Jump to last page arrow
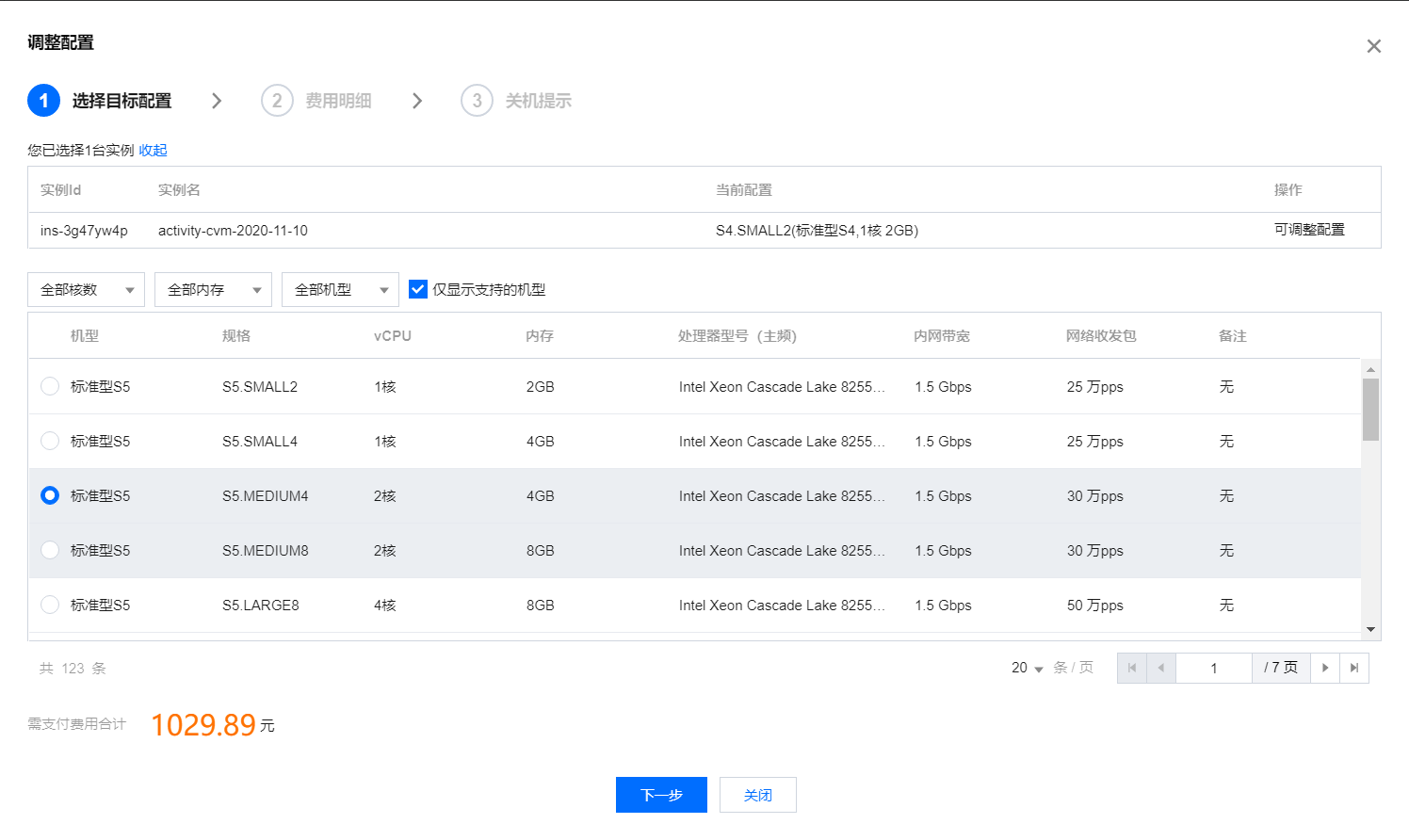Screen dimensions: 1409x840 point(1354,668)
